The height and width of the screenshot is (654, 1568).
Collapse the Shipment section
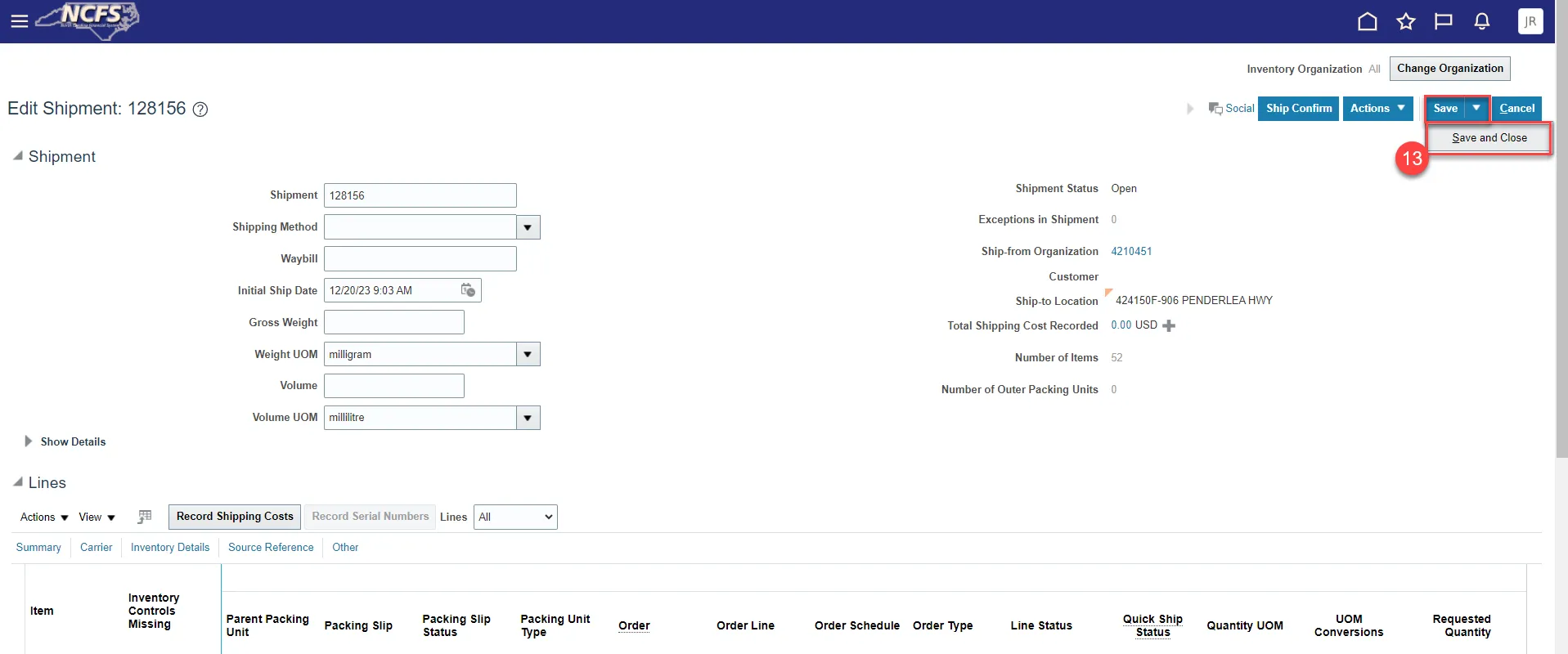[x=18, y=155]
